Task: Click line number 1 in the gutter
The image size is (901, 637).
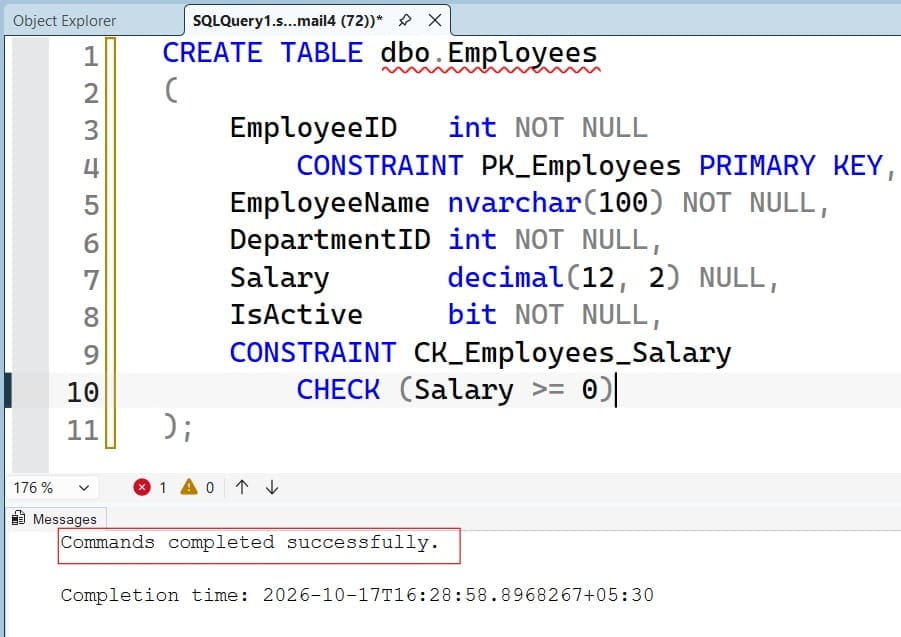Action: [91, 57]
